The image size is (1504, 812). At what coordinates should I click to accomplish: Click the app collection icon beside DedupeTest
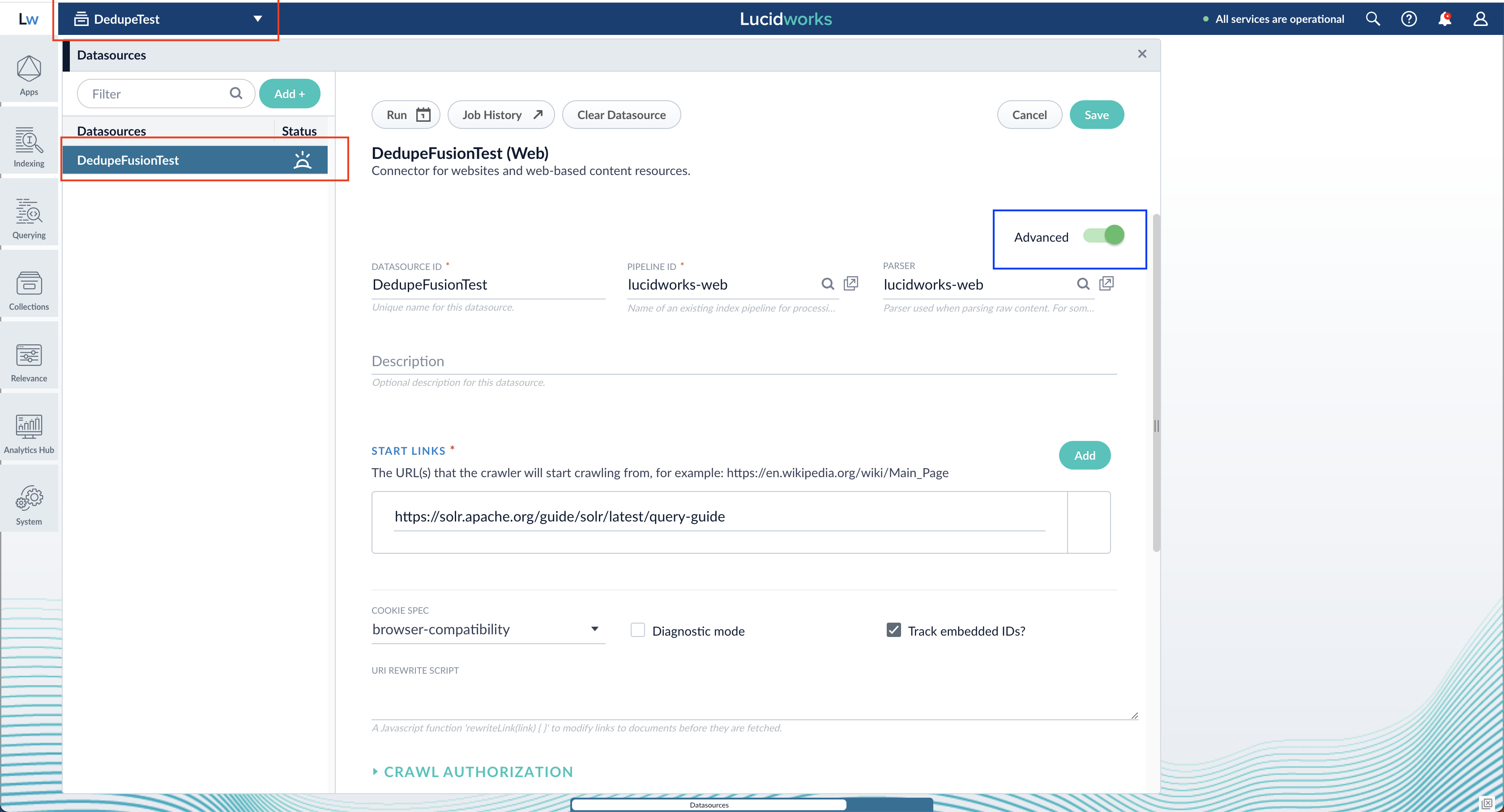click(x=81, y=19)
